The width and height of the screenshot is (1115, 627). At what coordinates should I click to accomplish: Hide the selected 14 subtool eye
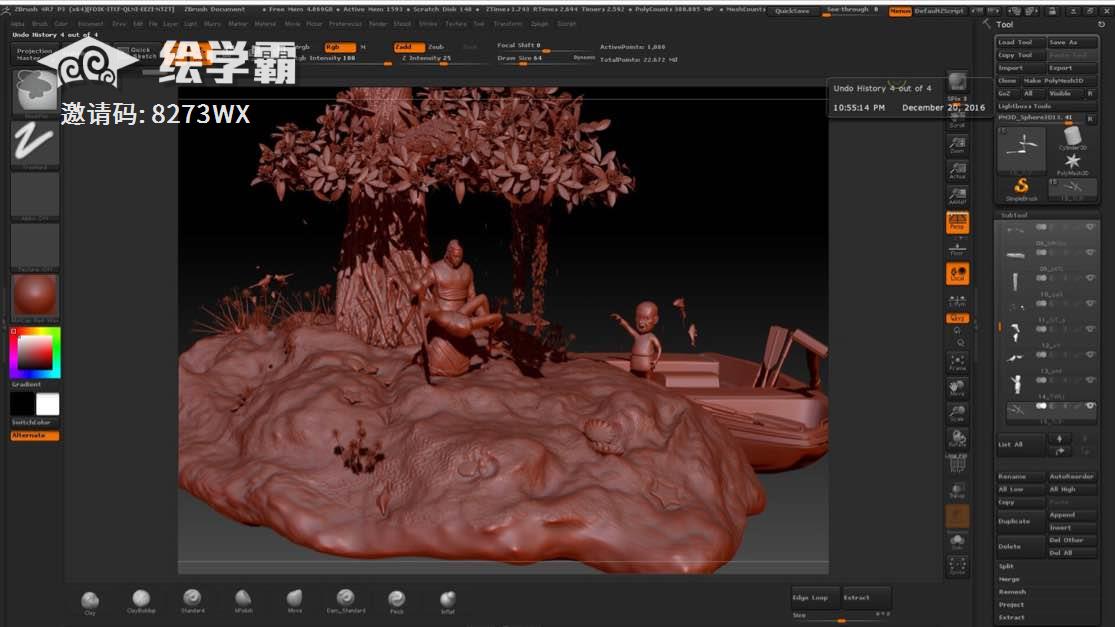tap(1089, 406)
